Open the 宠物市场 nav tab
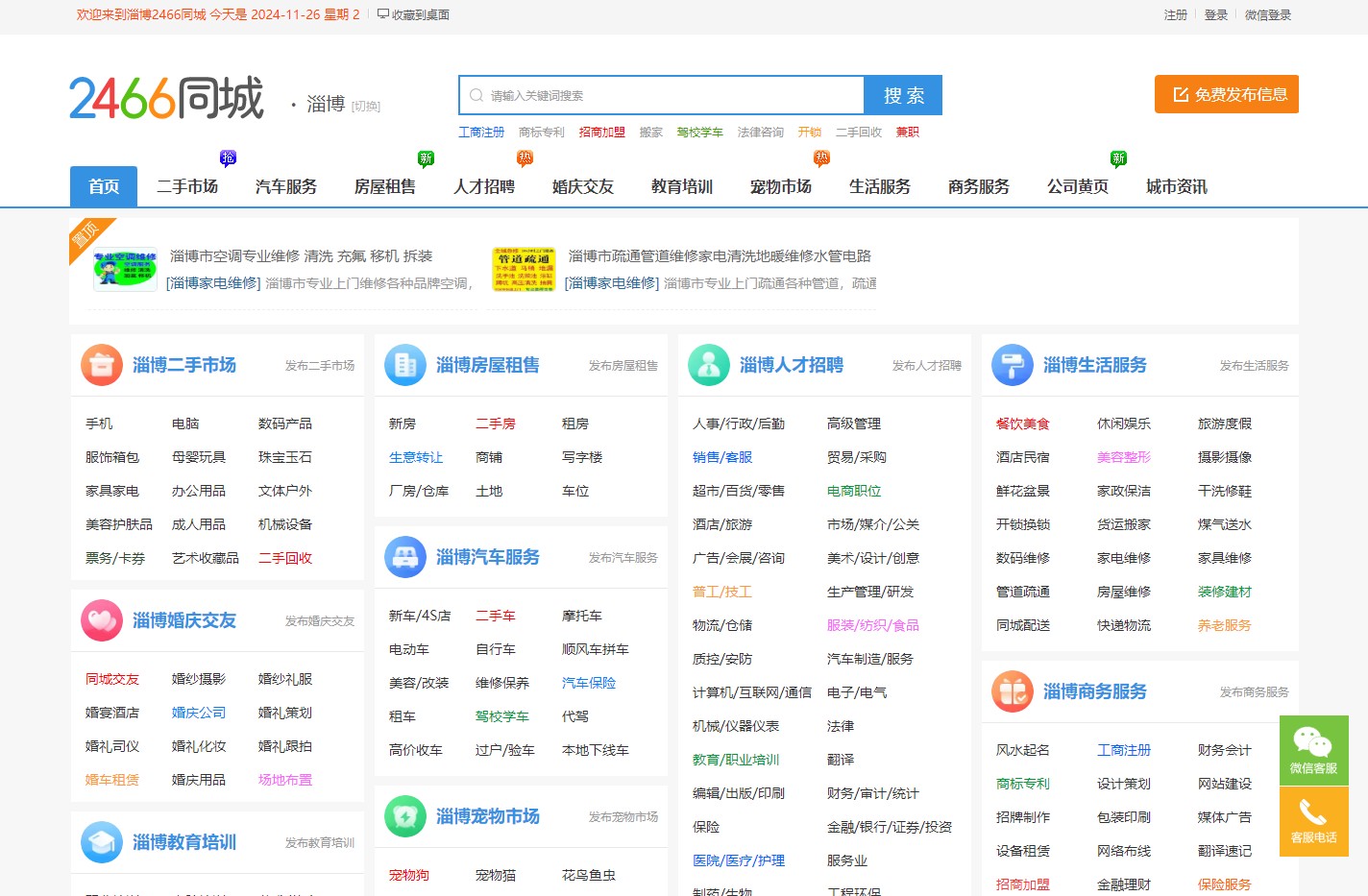This screenshot has width=1368, height=896. click(781, 186)
